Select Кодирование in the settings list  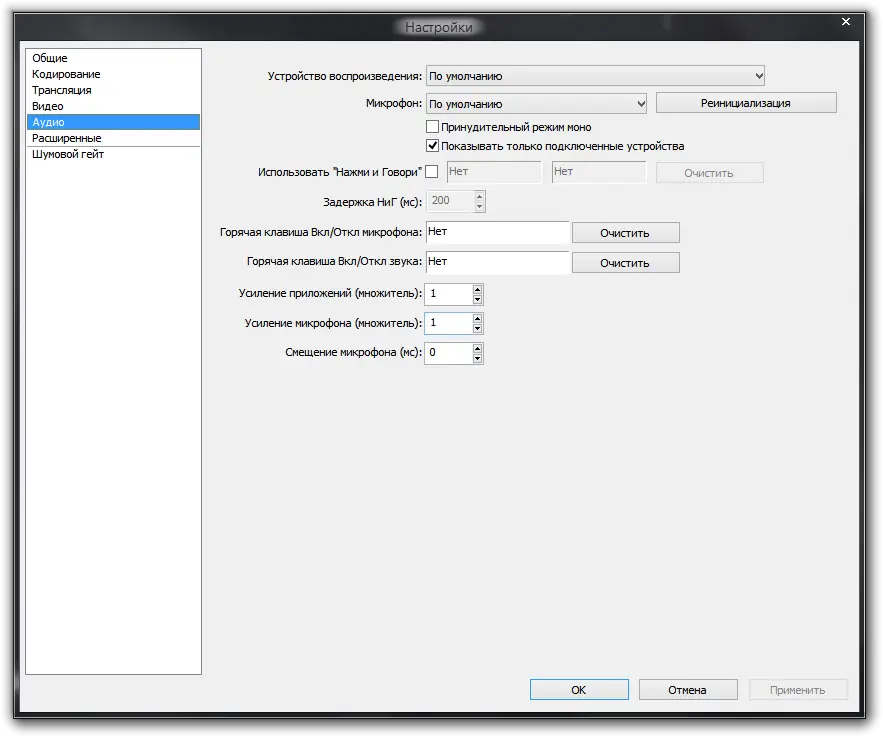pyautogui.click(x=113, y=74)
